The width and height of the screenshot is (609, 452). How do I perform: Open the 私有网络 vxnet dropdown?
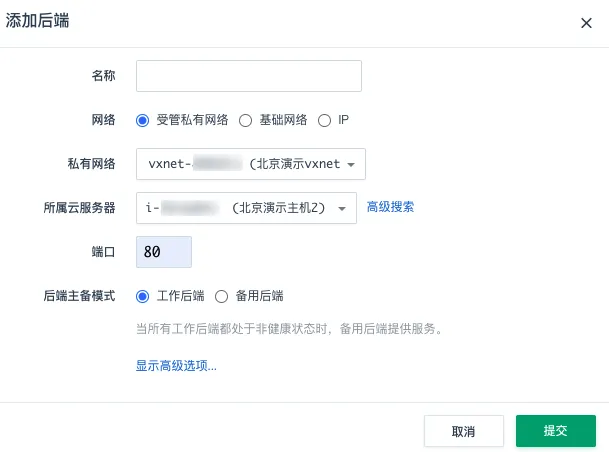[x=250, y=164]
